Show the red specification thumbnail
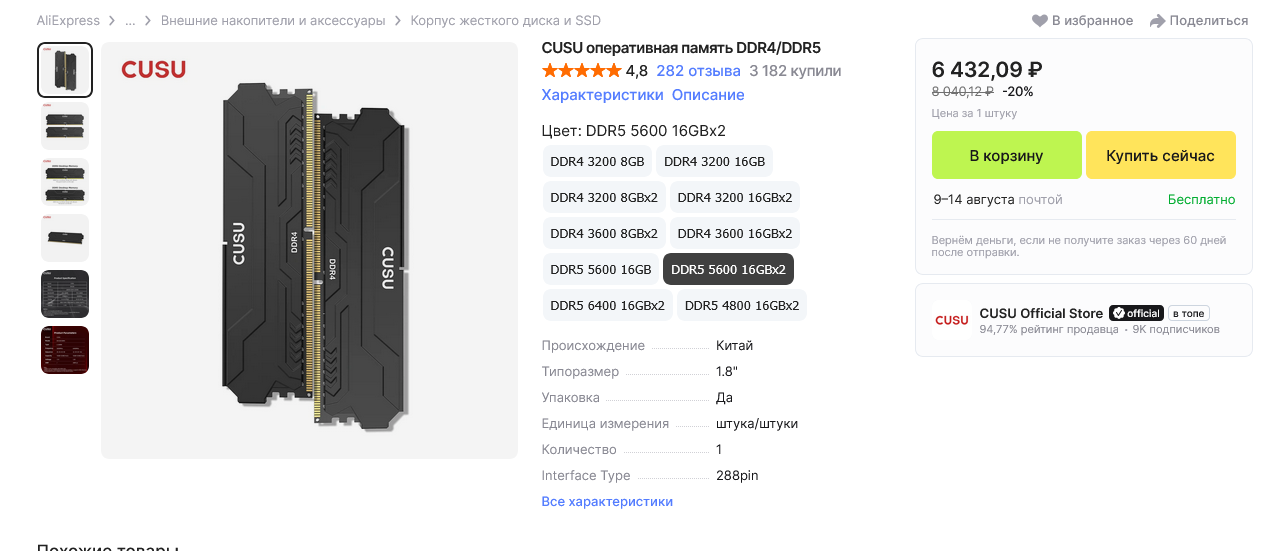The width and height of the screenshot is (1282, 551). 65,350
